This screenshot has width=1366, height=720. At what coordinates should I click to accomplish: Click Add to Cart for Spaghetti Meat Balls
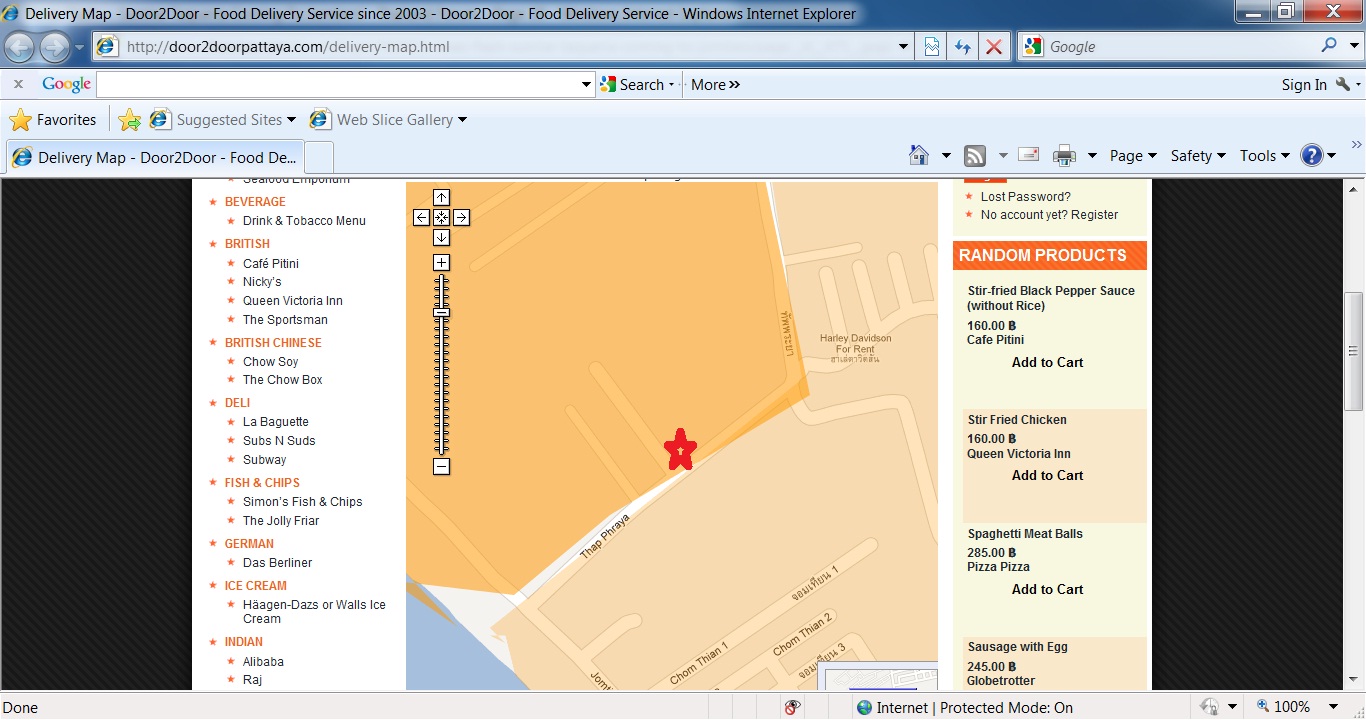(1047, 589)
